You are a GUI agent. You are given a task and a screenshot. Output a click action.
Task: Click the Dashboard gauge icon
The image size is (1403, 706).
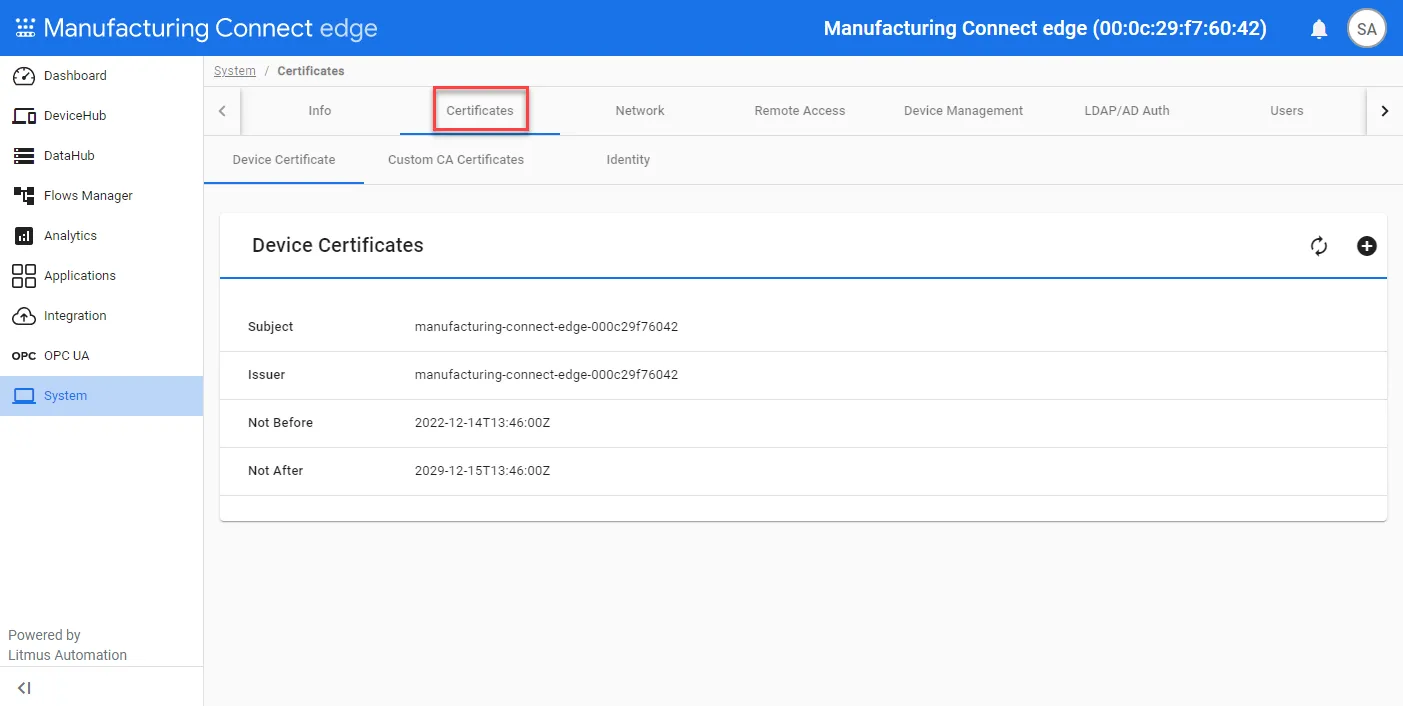click(x=24, y=76)
